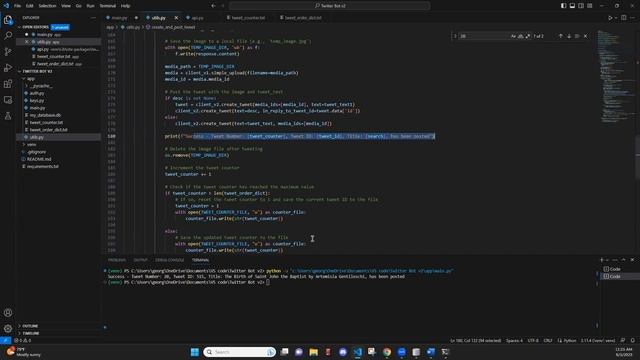This screenshot has height=360, width=640.
Task: Toggle Match Case in find widget
Action: (x=513, y=36)
